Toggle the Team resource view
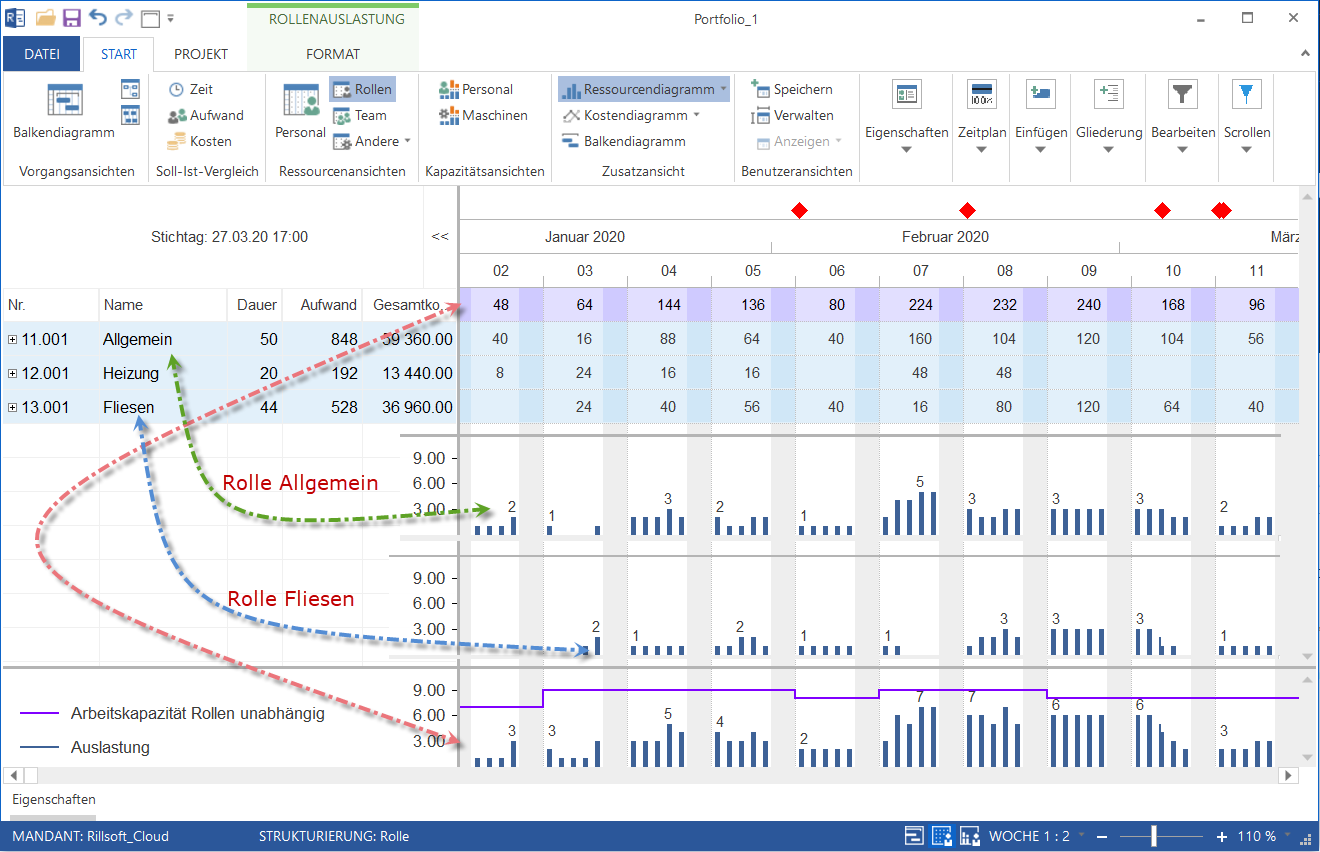The width and height of the screenshot is (1320, 852). (x=360, y=115)
